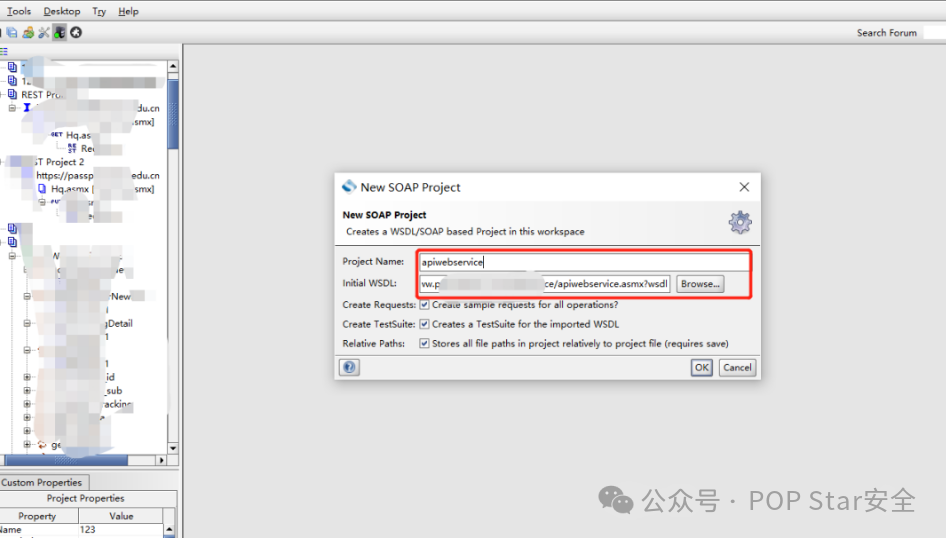
Task: Expand the node on the …_sub row
Action: (x=27, y=391)
